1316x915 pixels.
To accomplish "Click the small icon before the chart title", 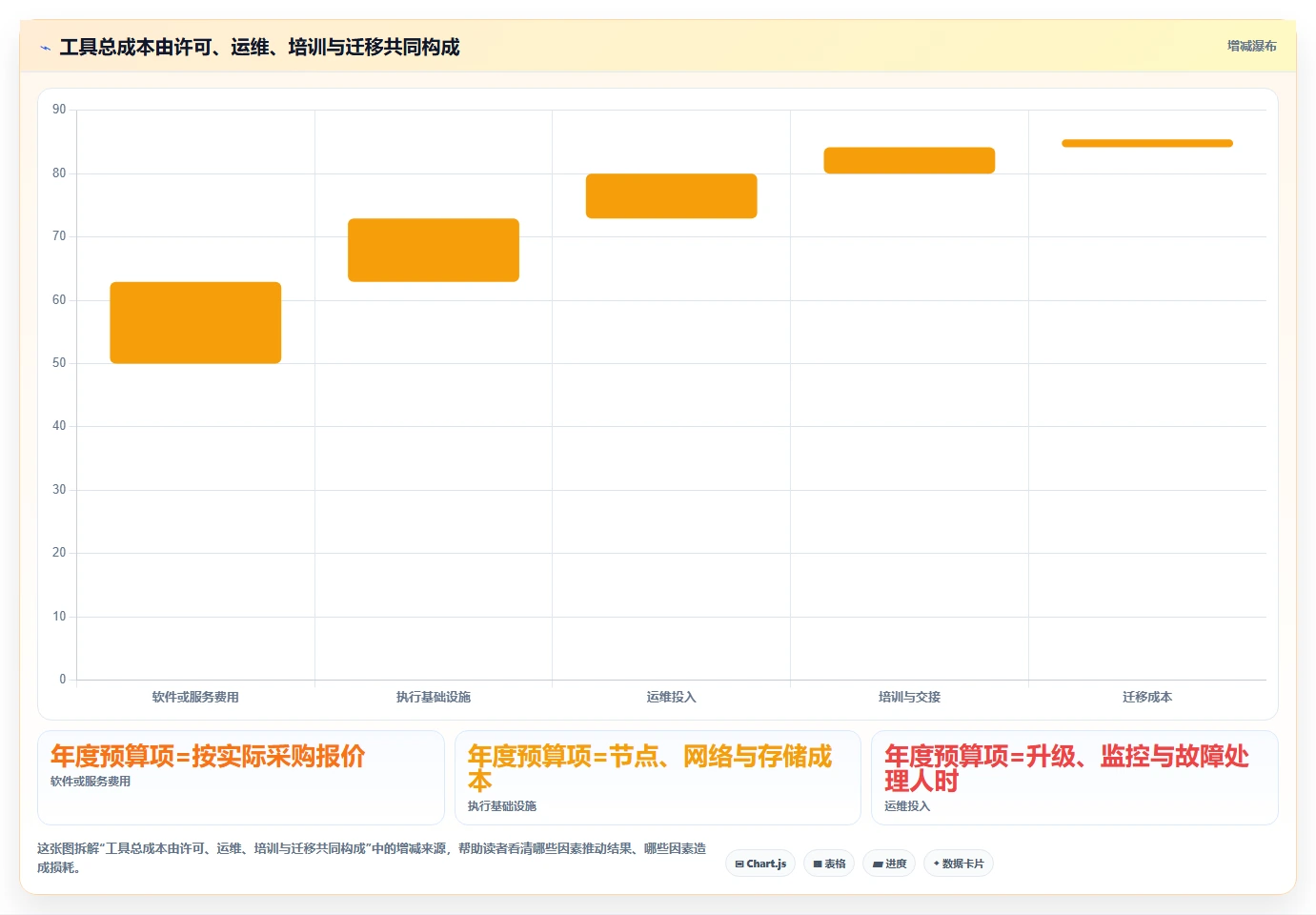I will click(45, 48).
